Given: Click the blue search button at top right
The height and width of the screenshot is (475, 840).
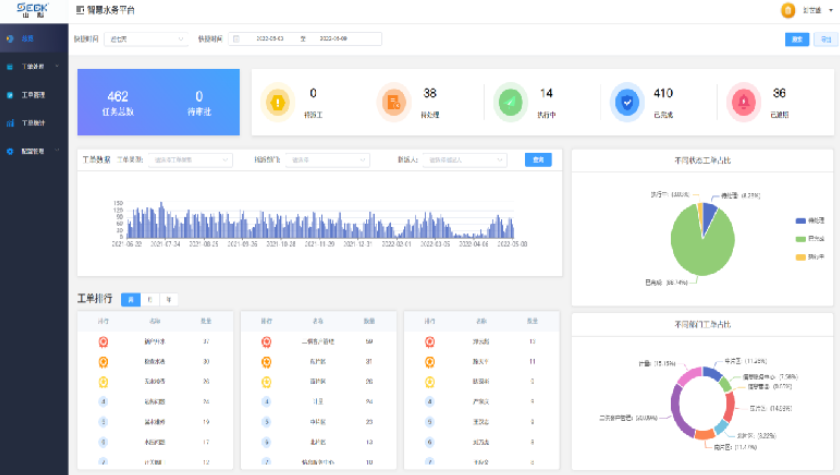Looking at the screenshot, I should (x=797, y=39).
